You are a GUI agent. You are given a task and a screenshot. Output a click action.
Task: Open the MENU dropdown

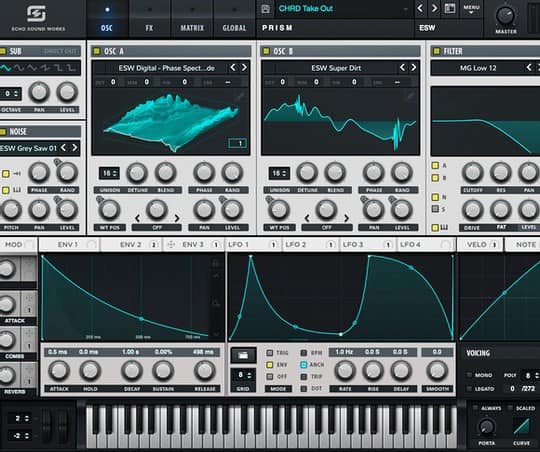click(x=471, y=9)
